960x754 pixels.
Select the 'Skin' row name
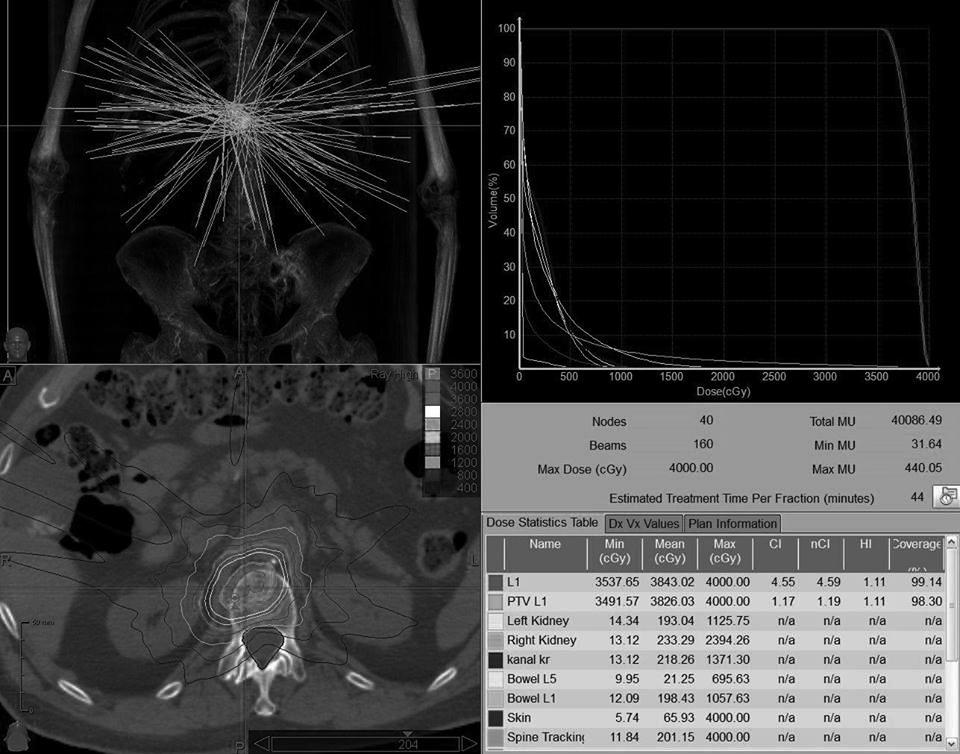tap(519, 718)
